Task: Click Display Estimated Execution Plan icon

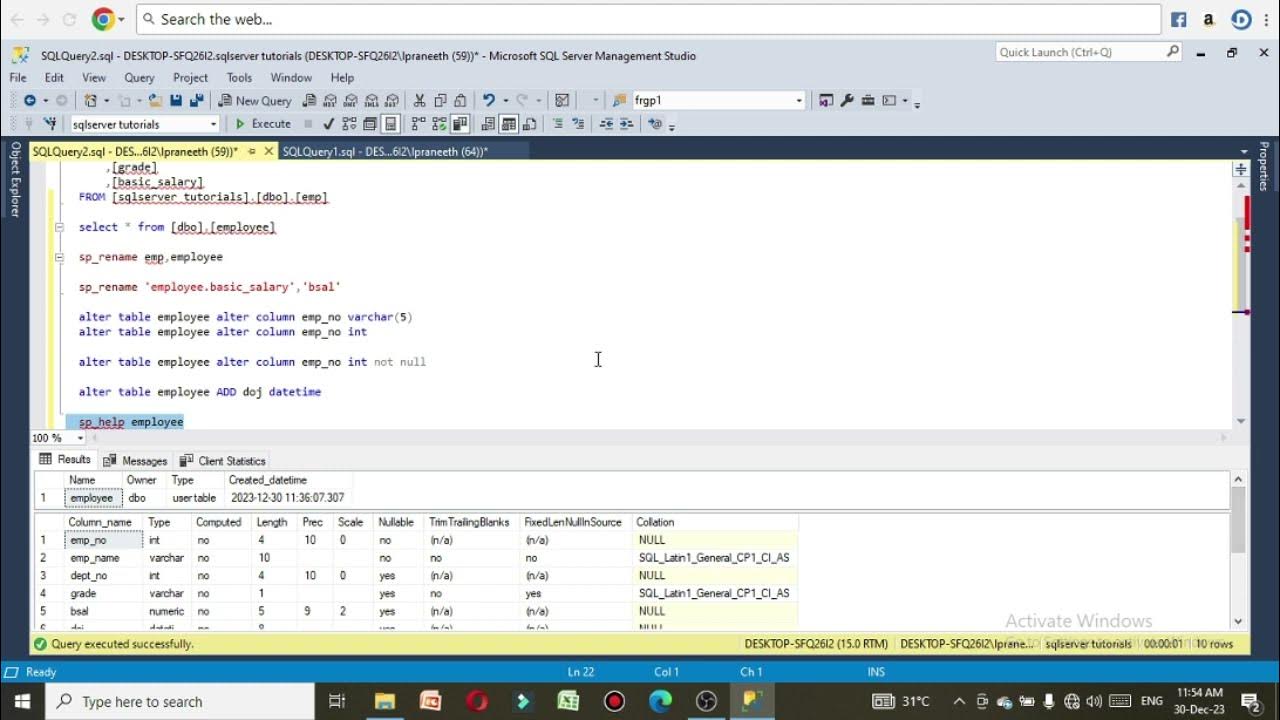Action: (x=349, y=124)
